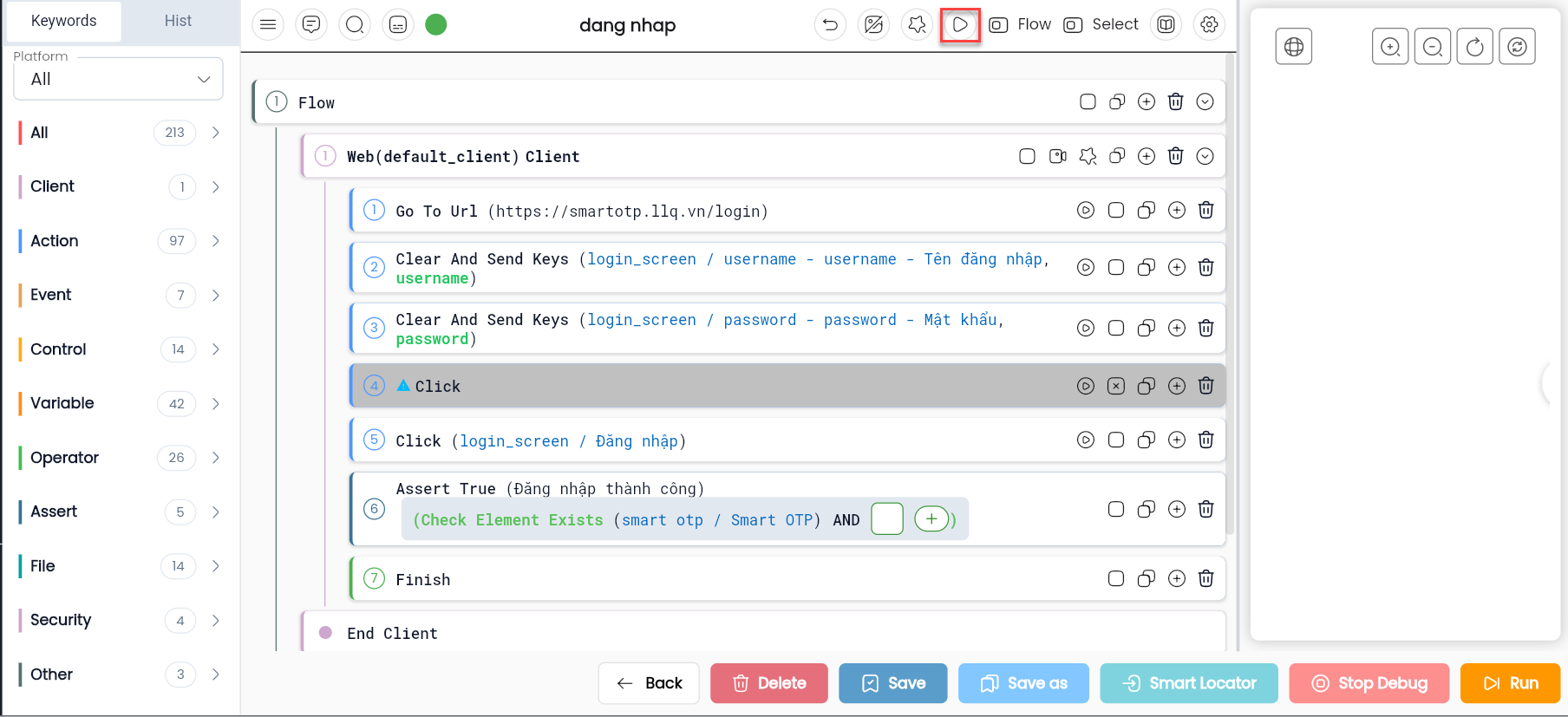Screen dimensions: 1568x717
Task: Click the refresh sync icon in right panel
Action: (1518, 47)
